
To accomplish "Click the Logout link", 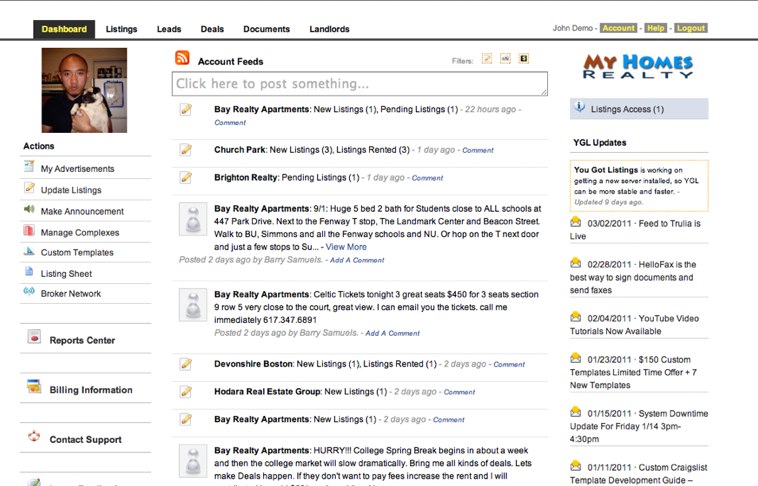I will point(691,28).
